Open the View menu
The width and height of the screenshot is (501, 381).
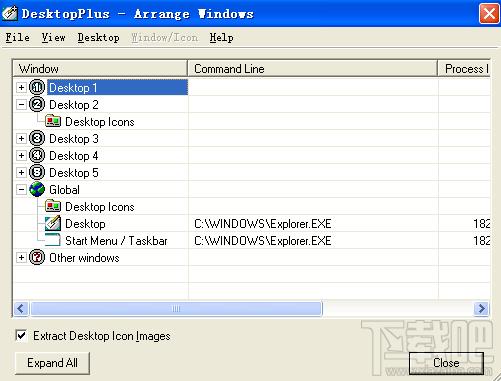(53, 38)
